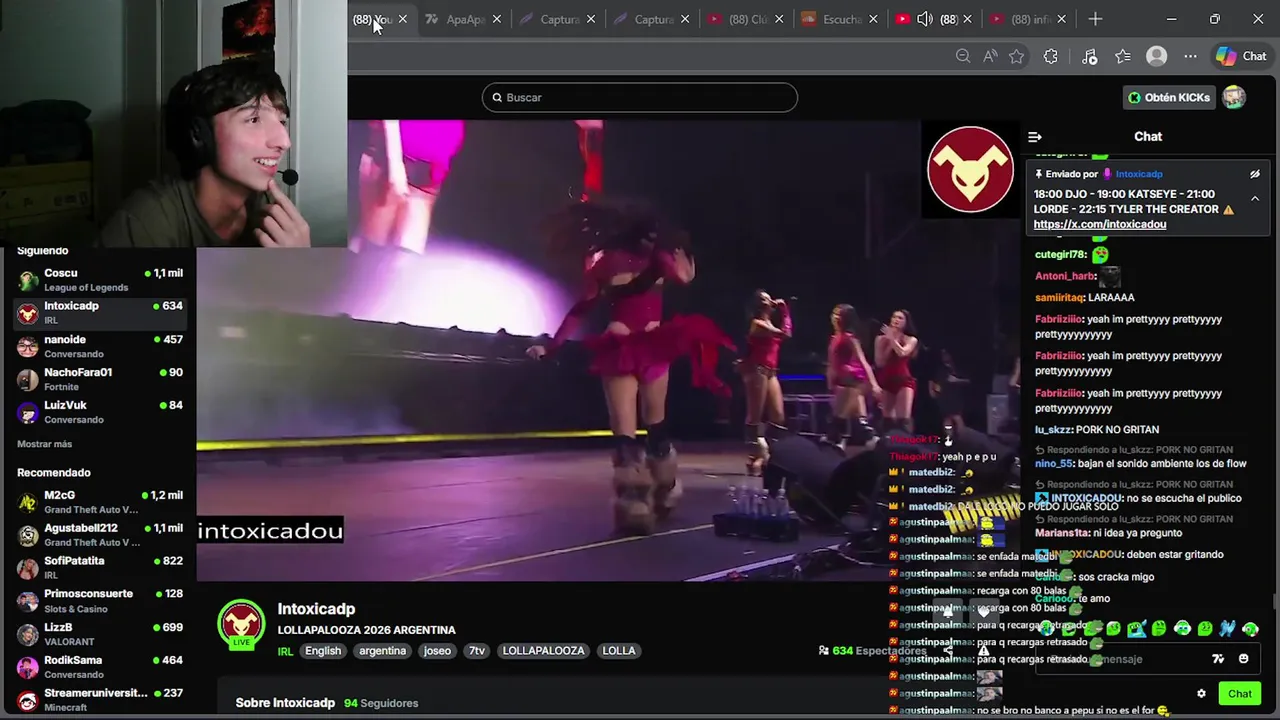Click search magnifier icon in Buscar box
Screen dimensions: 1280x720
[497, 97]
